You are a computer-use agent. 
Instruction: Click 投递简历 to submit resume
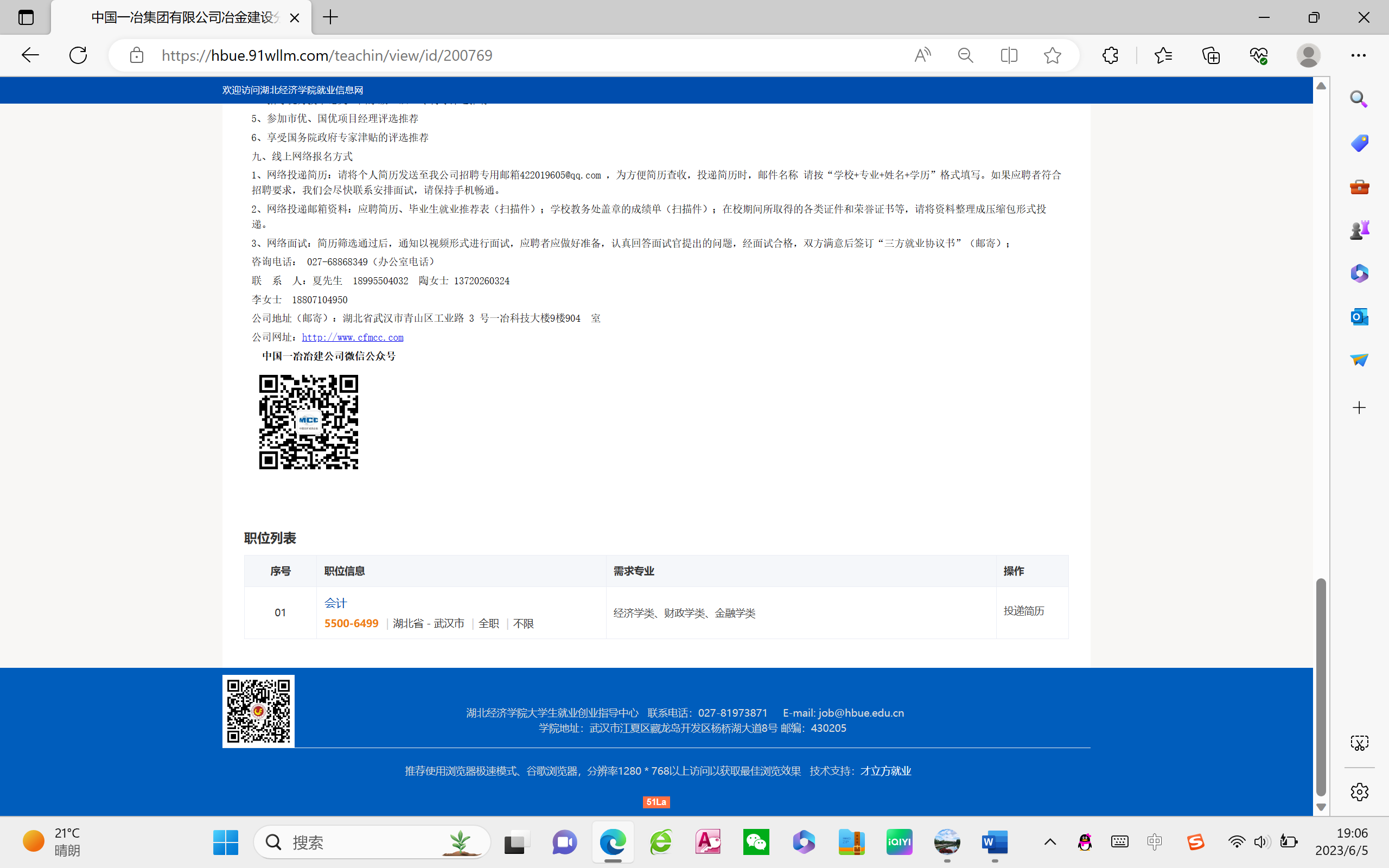tap(1023, 611)
